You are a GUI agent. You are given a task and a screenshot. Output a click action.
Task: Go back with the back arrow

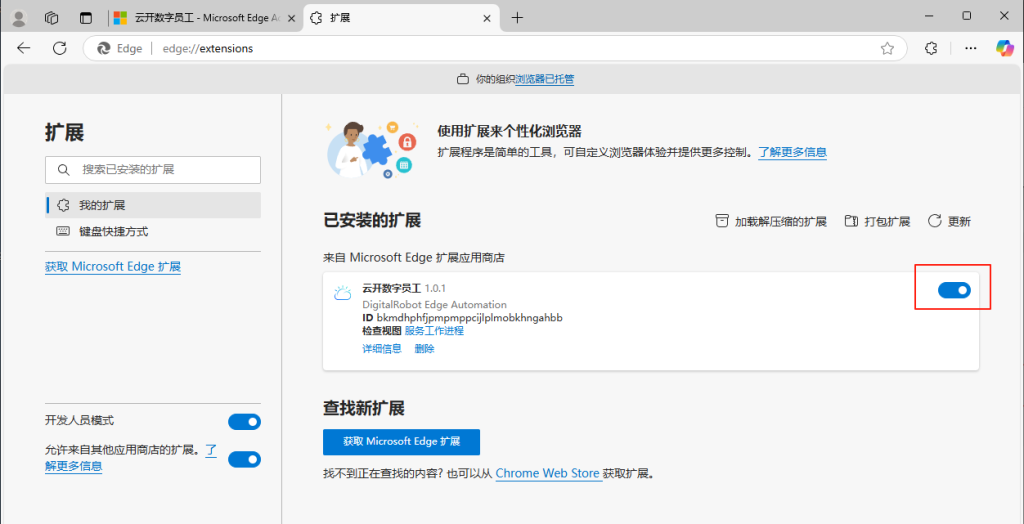coord(24,48)
